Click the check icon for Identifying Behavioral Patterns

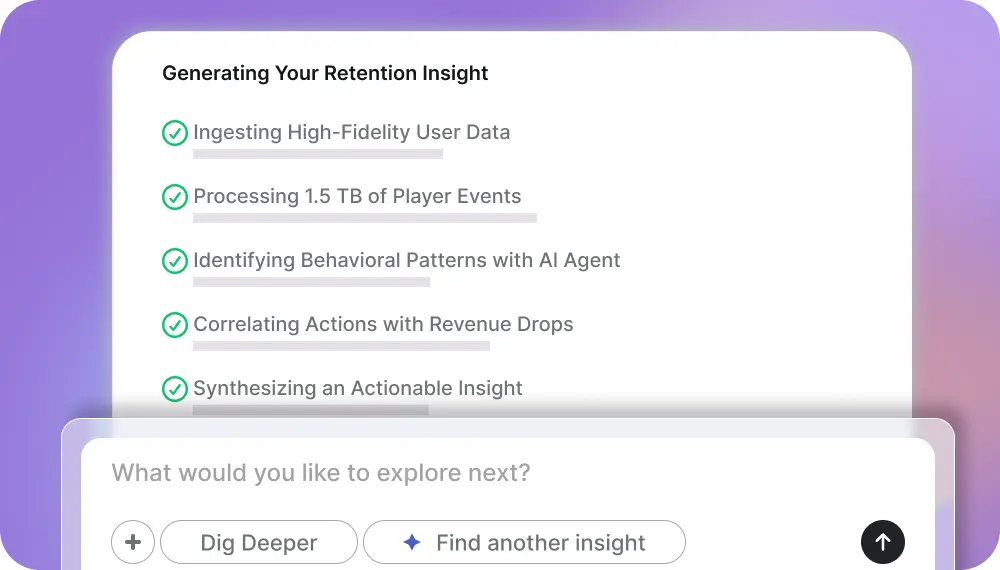(175, 261)
